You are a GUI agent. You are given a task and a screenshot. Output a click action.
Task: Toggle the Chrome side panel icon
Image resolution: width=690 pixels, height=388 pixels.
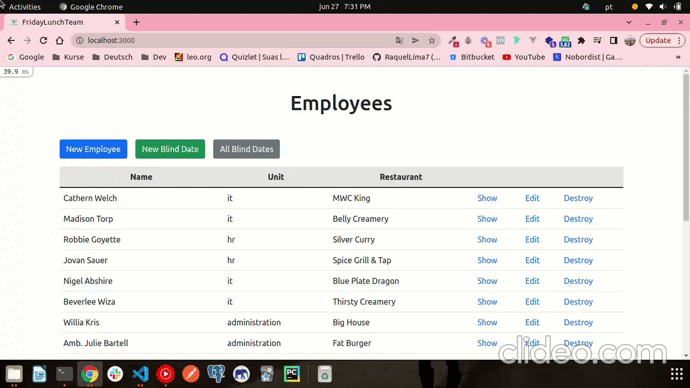(x=613, y=40)
